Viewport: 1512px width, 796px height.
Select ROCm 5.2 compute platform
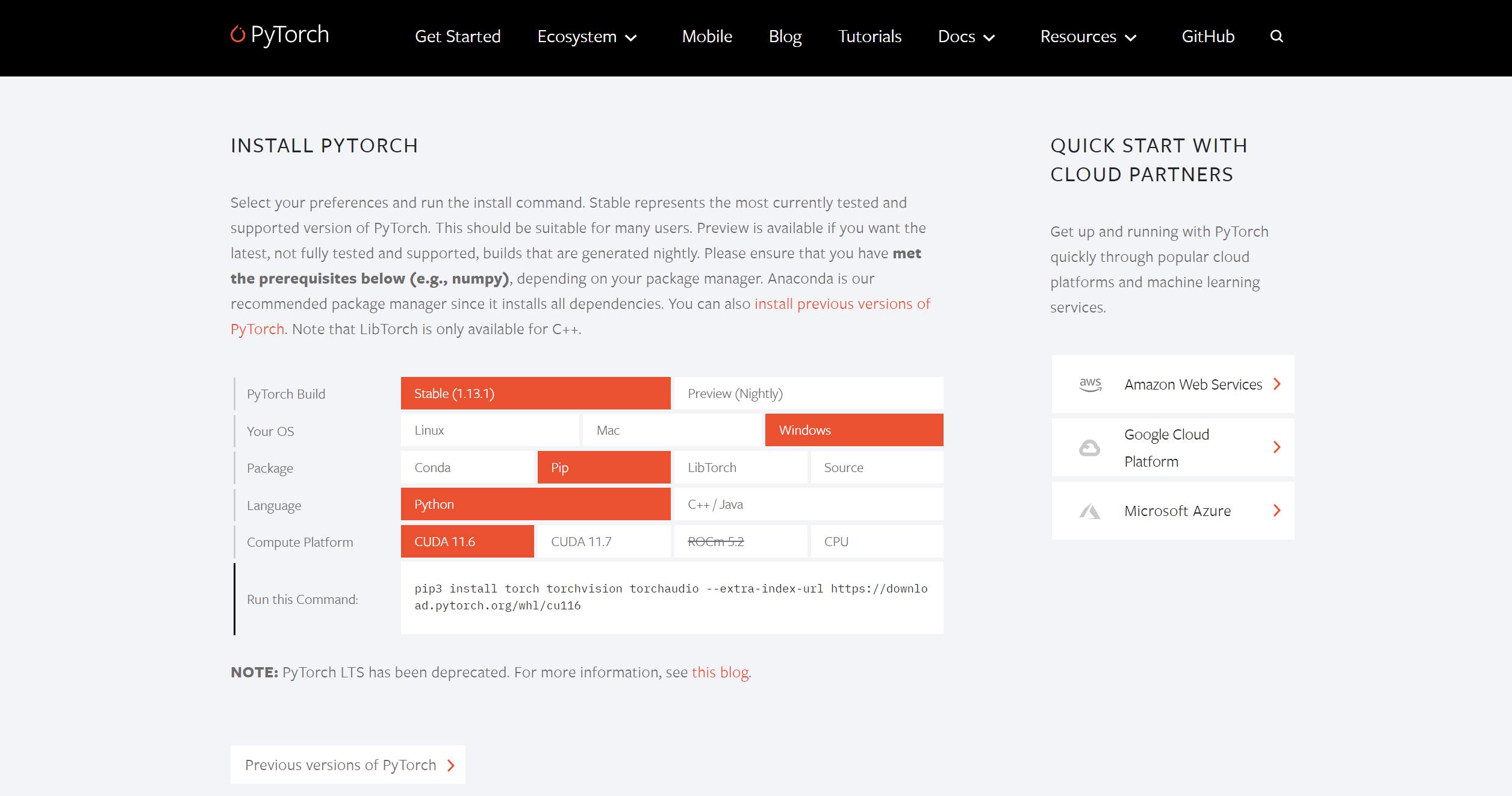click(741, 542)
